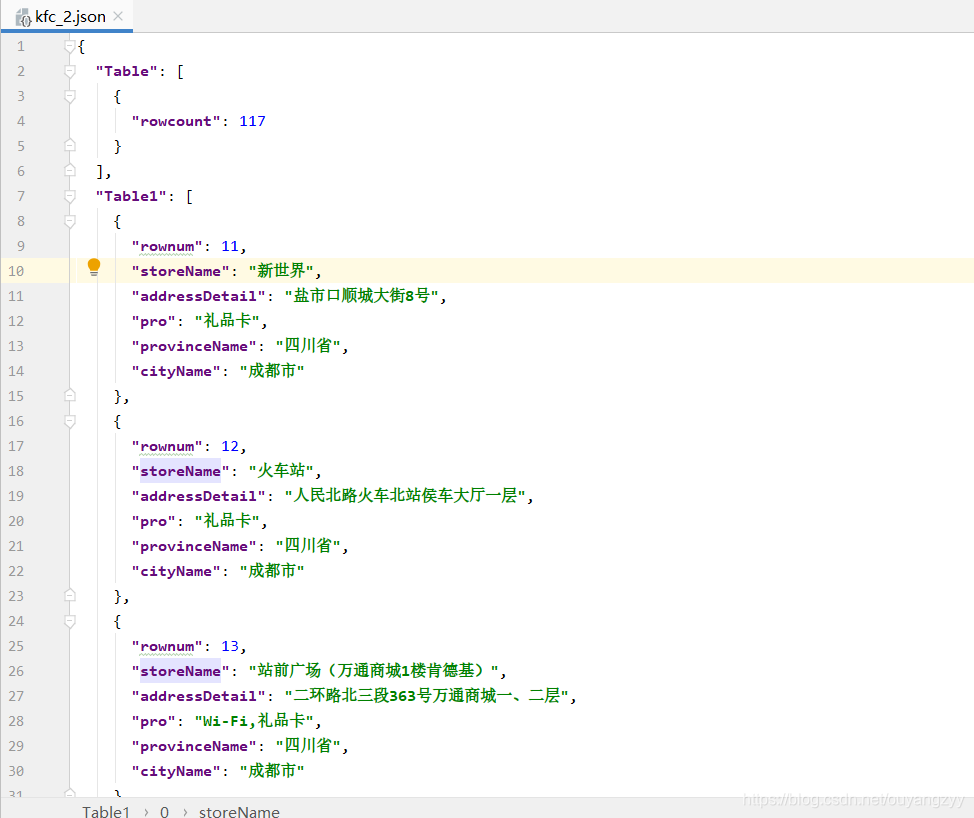Click the address "人民北路火车北站侯车大厅一层"
Image resolution: width=974 pixels, height=818 pixels.
405,496
